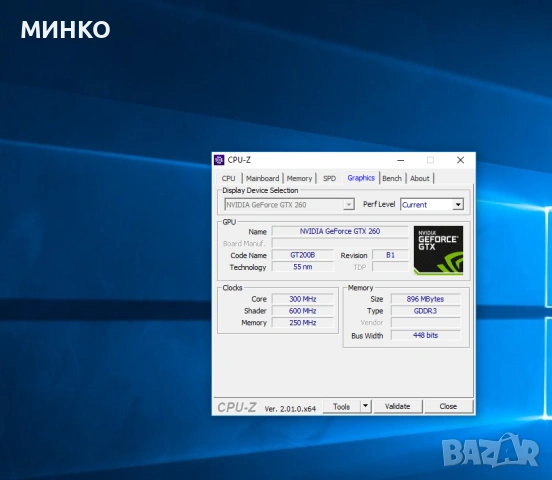Click the GPU Name field value
Image resolution: width=552 pixels, height=480 pixels.
tap(340, 231)
